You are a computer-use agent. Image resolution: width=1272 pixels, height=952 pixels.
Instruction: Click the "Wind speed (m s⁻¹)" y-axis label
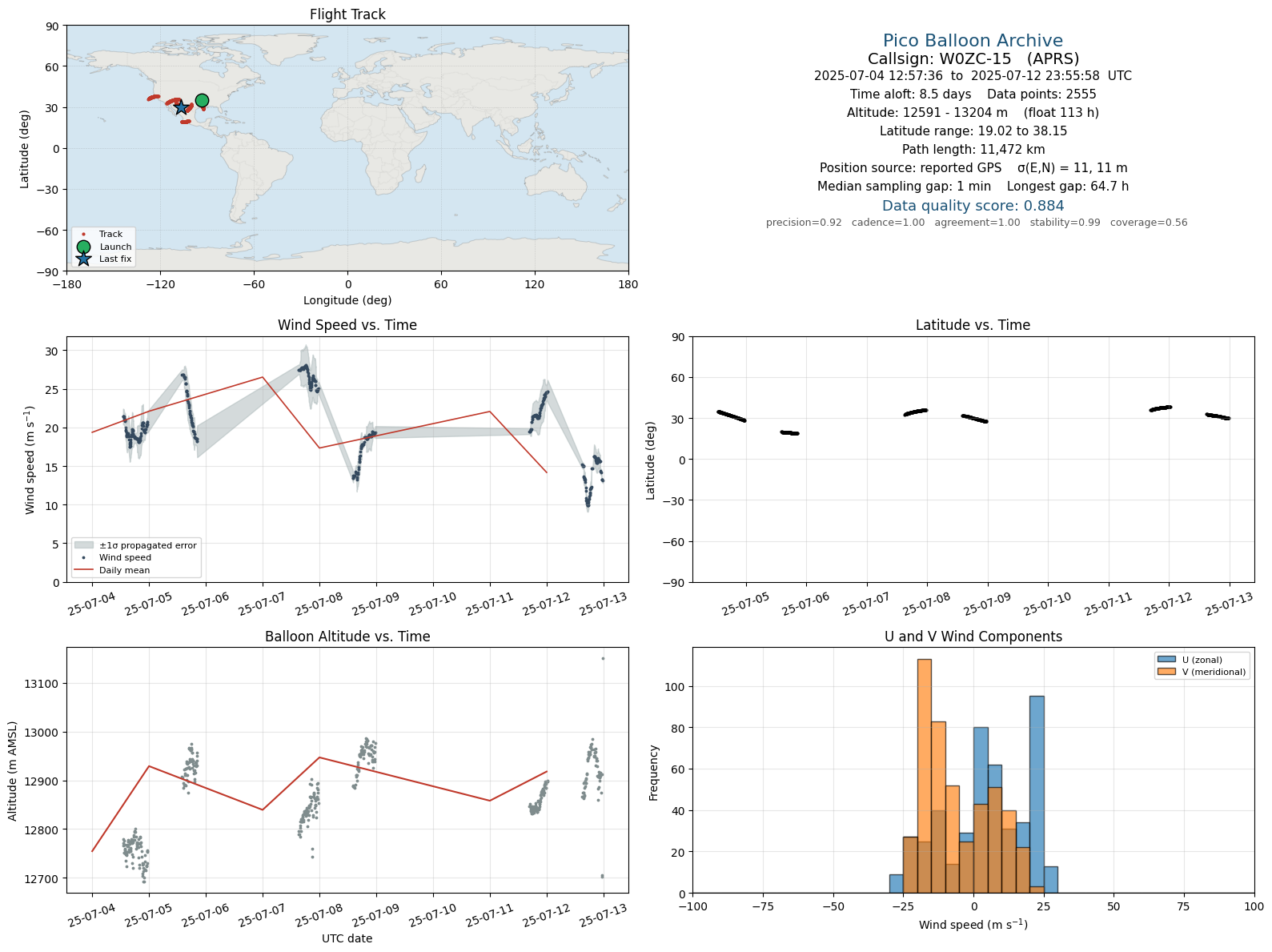[30, 460]
